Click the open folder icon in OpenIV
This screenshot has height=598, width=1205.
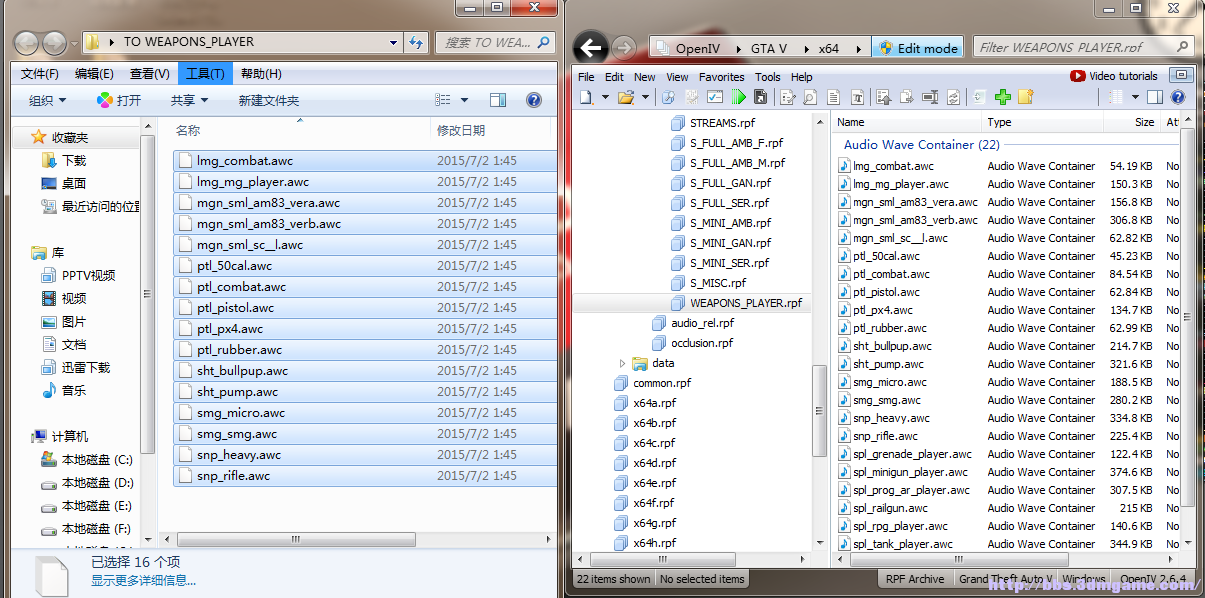point(626,97)
